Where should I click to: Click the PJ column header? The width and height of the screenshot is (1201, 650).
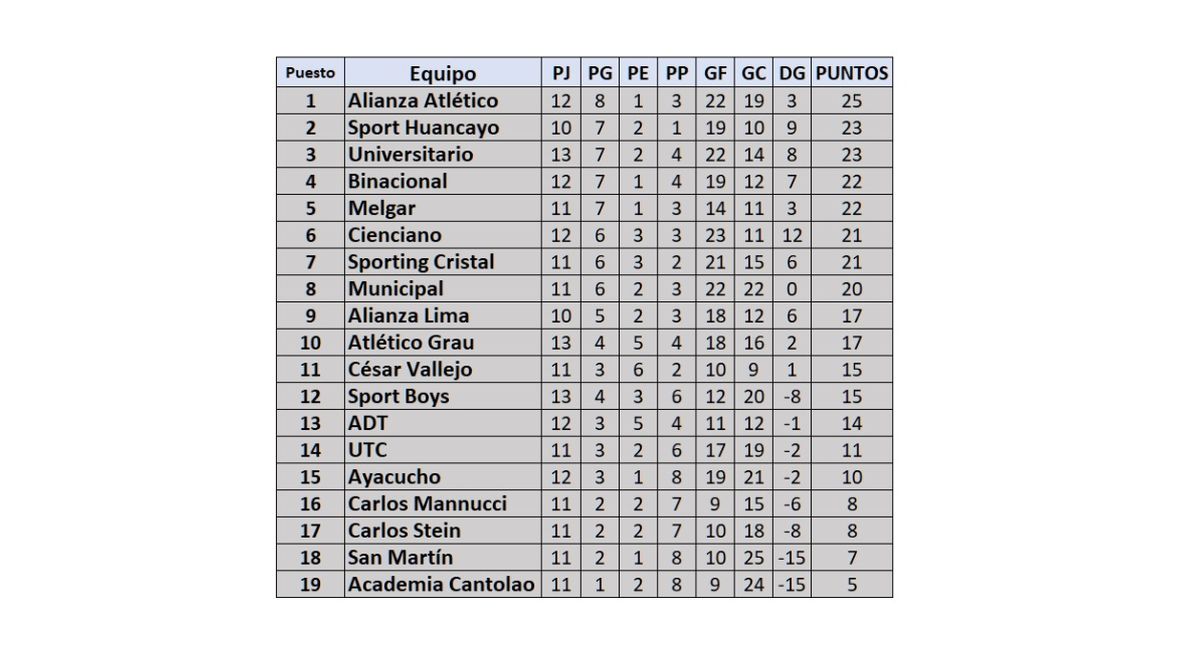[561, 73]
